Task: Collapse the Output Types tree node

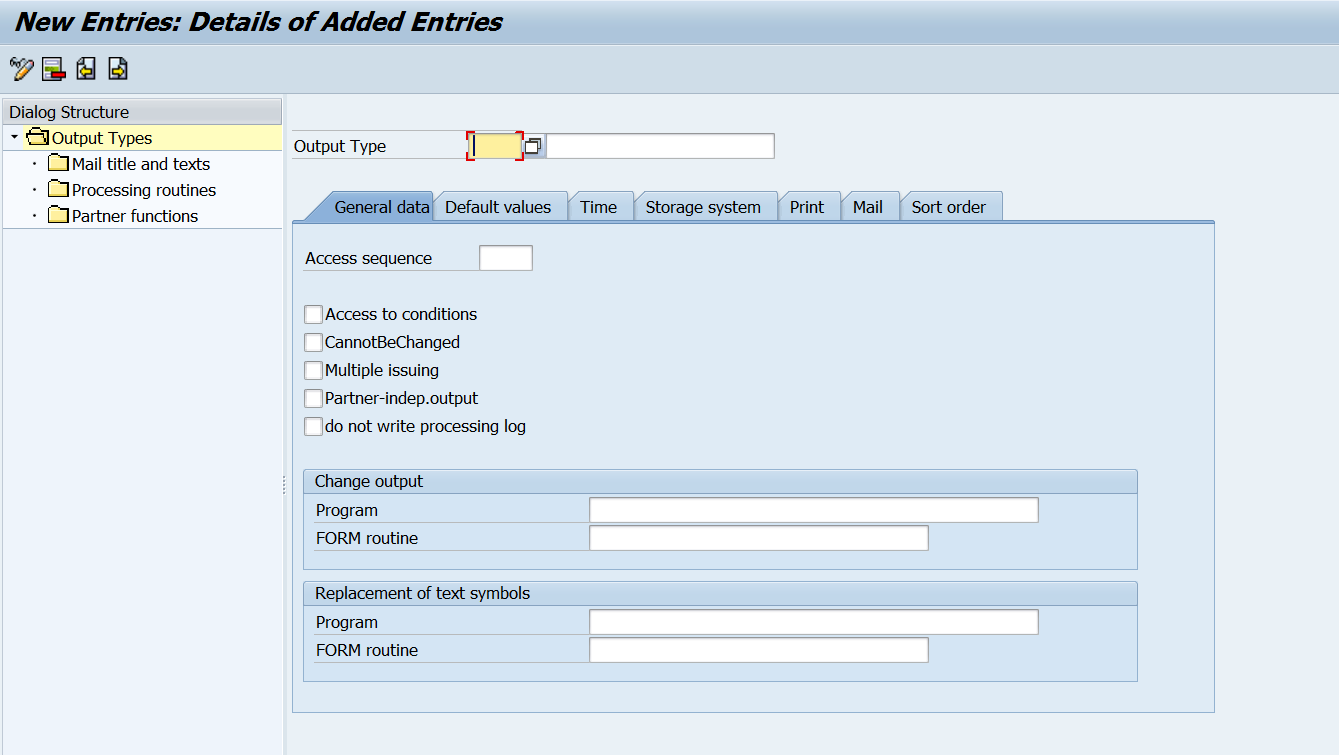Action: click(14, 137)
